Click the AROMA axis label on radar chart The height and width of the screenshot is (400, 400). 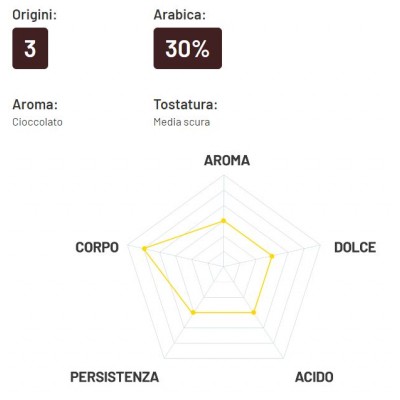coord(227,160)
